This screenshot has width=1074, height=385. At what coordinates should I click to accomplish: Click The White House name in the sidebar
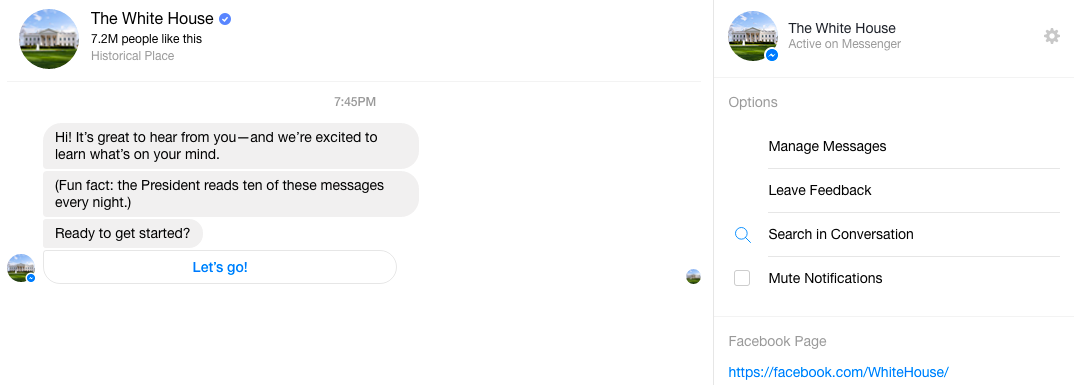[842, 28]
